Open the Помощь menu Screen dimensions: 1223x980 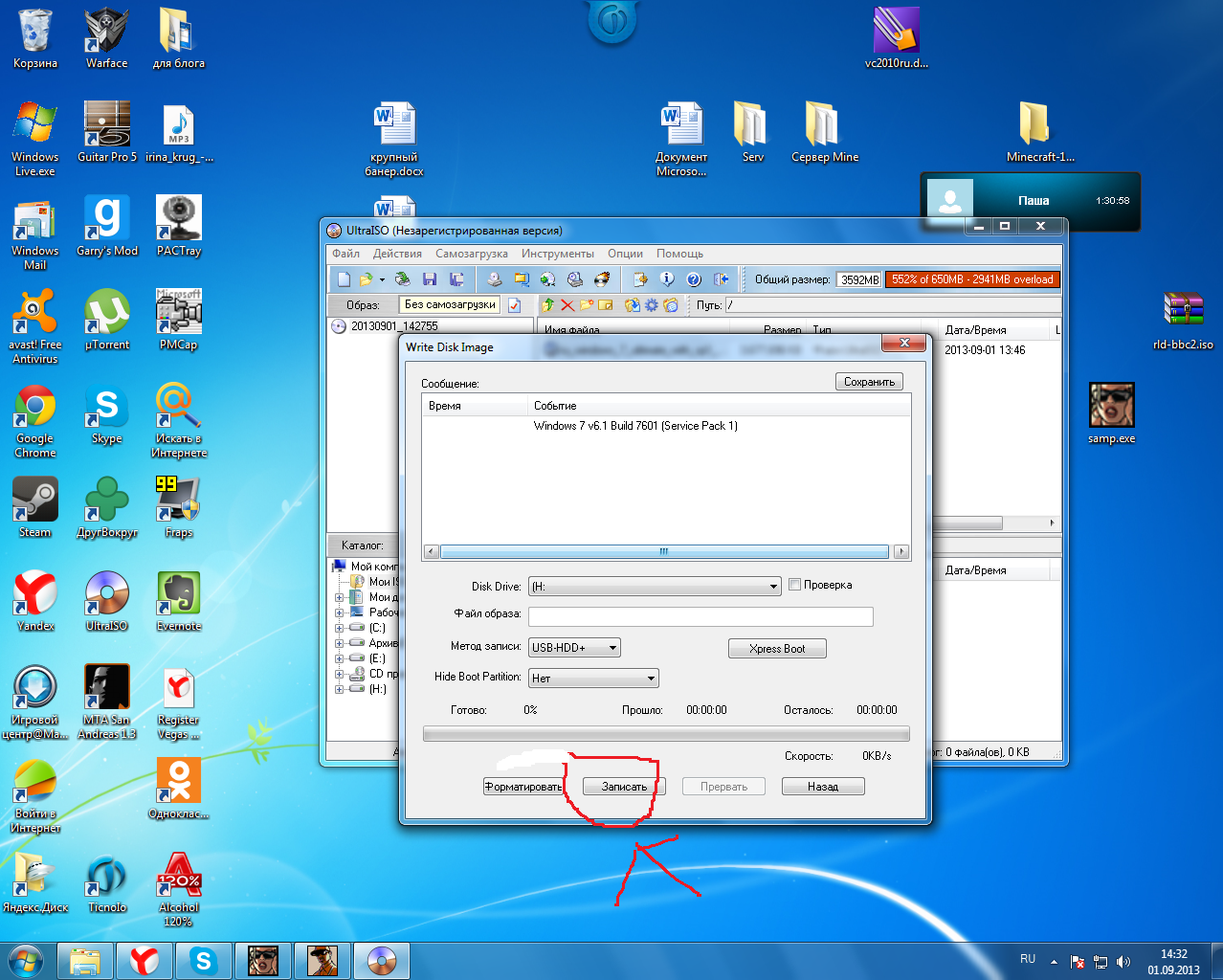(679, 254)
